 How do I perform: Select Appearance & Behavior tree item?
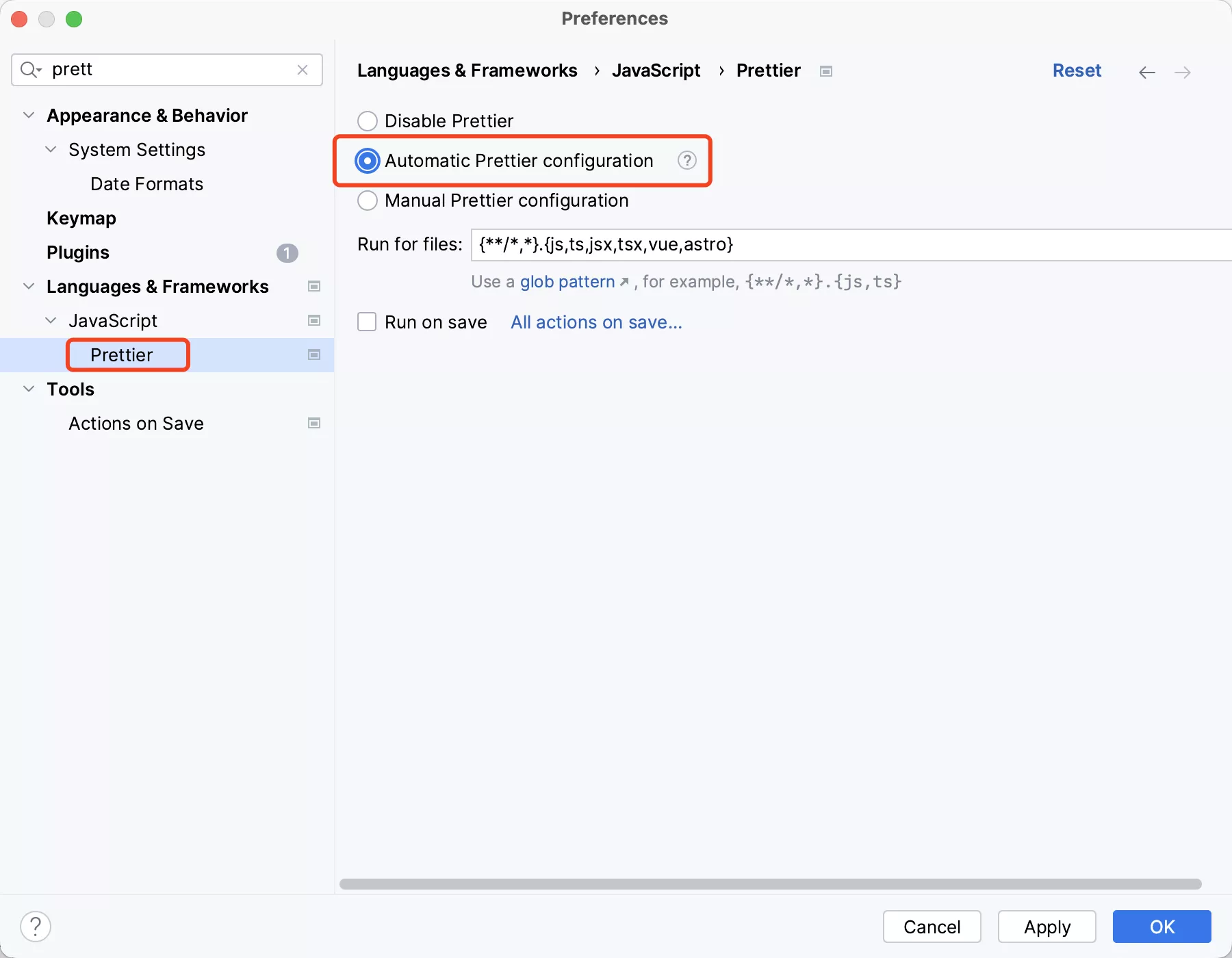point(147,116)
